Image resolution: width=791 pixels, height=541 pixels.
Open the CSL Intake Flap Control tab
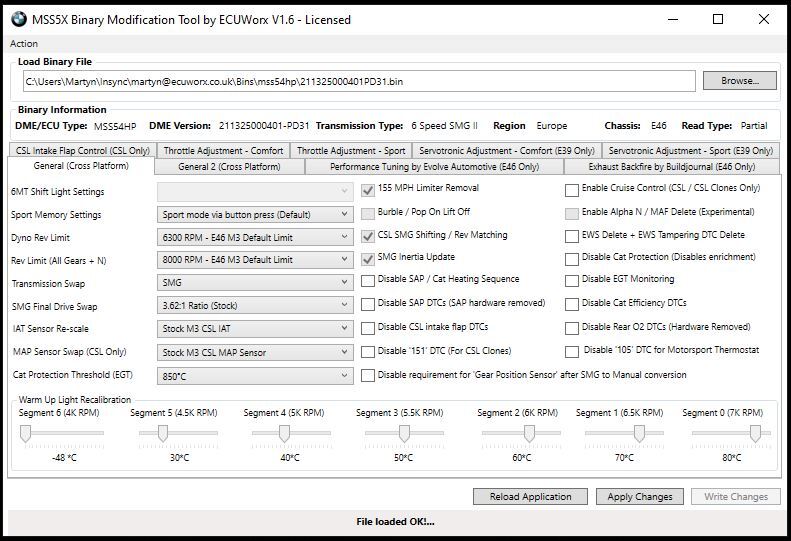tap(83, 151)
